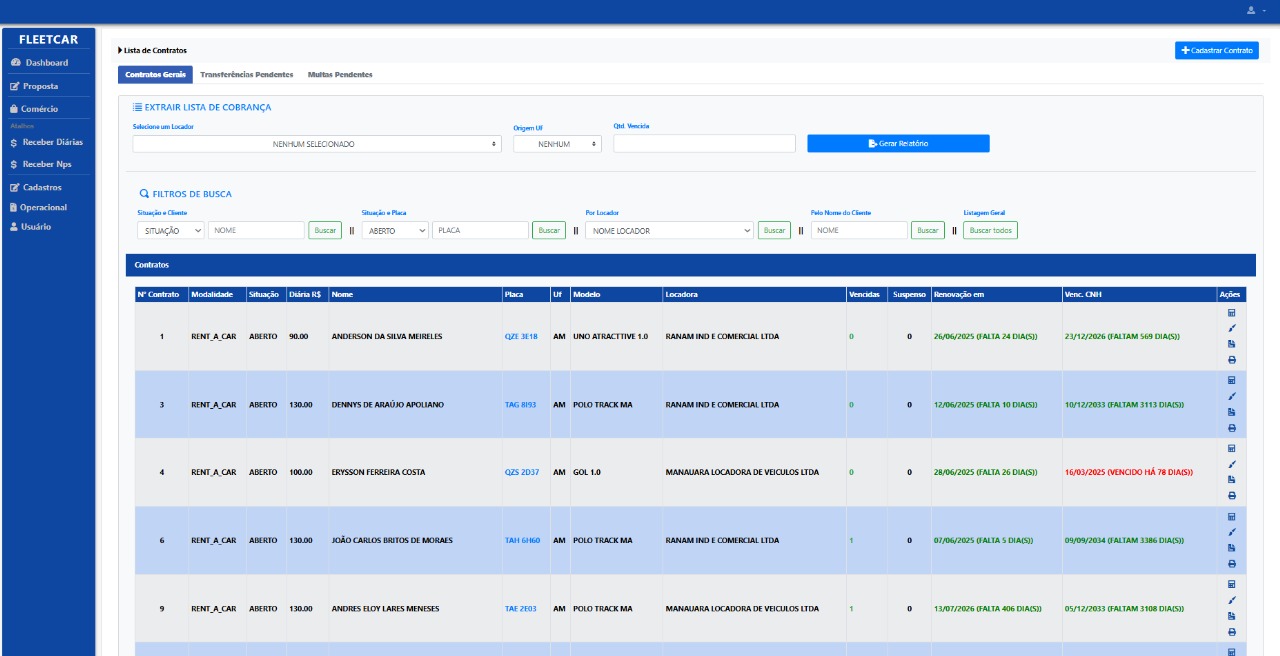Click Buscar next to NOME LOCADOR dropdown
The image size is (1280, 656).
tap(774, 230)
